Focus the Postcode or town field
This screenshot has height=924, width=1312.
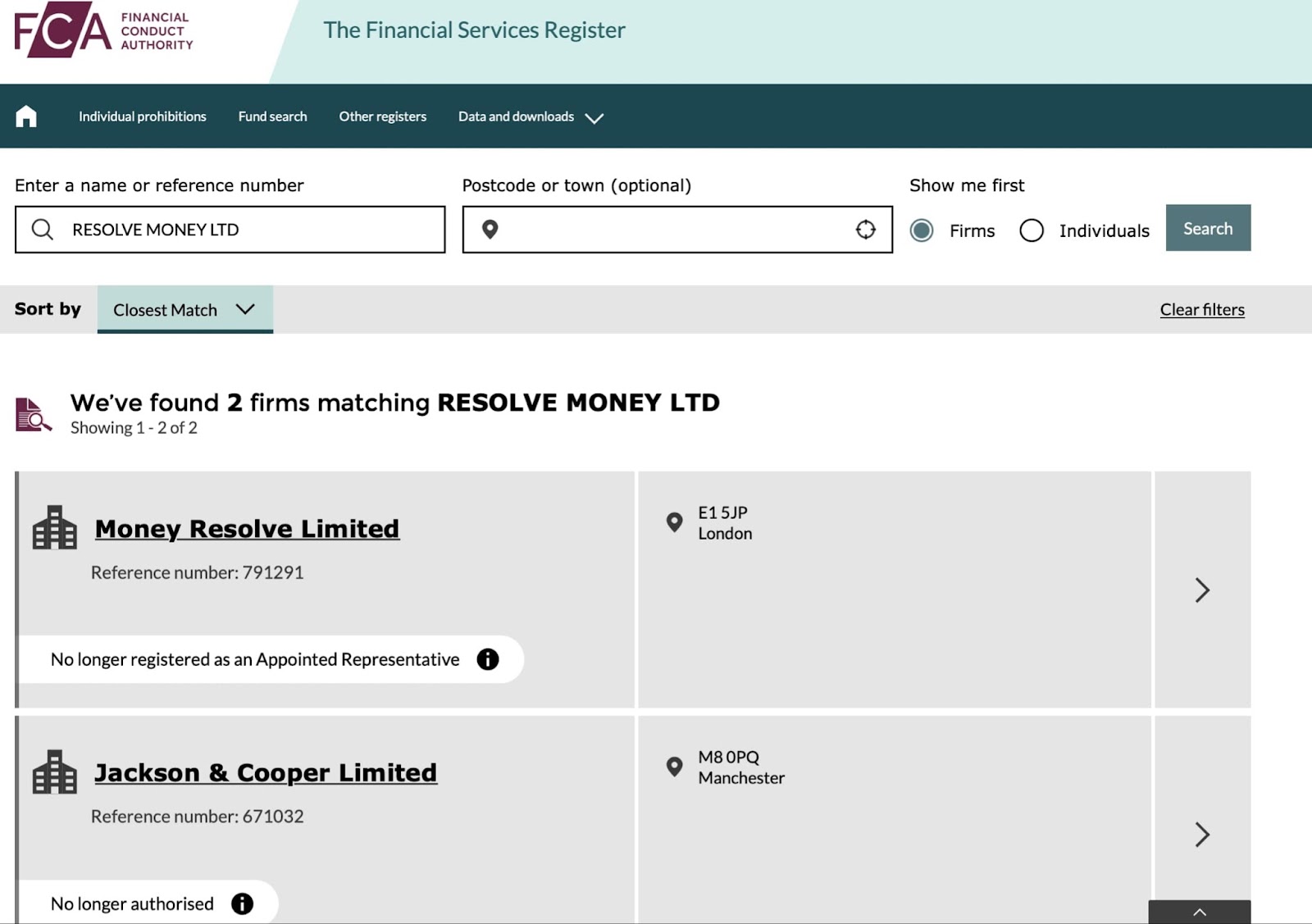677,230
